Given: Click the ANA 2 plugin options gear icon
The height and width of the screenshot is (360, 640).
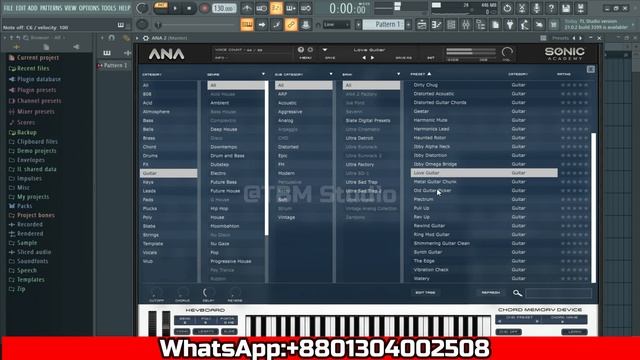Looking at the screenshot, I should coord(146,38).
